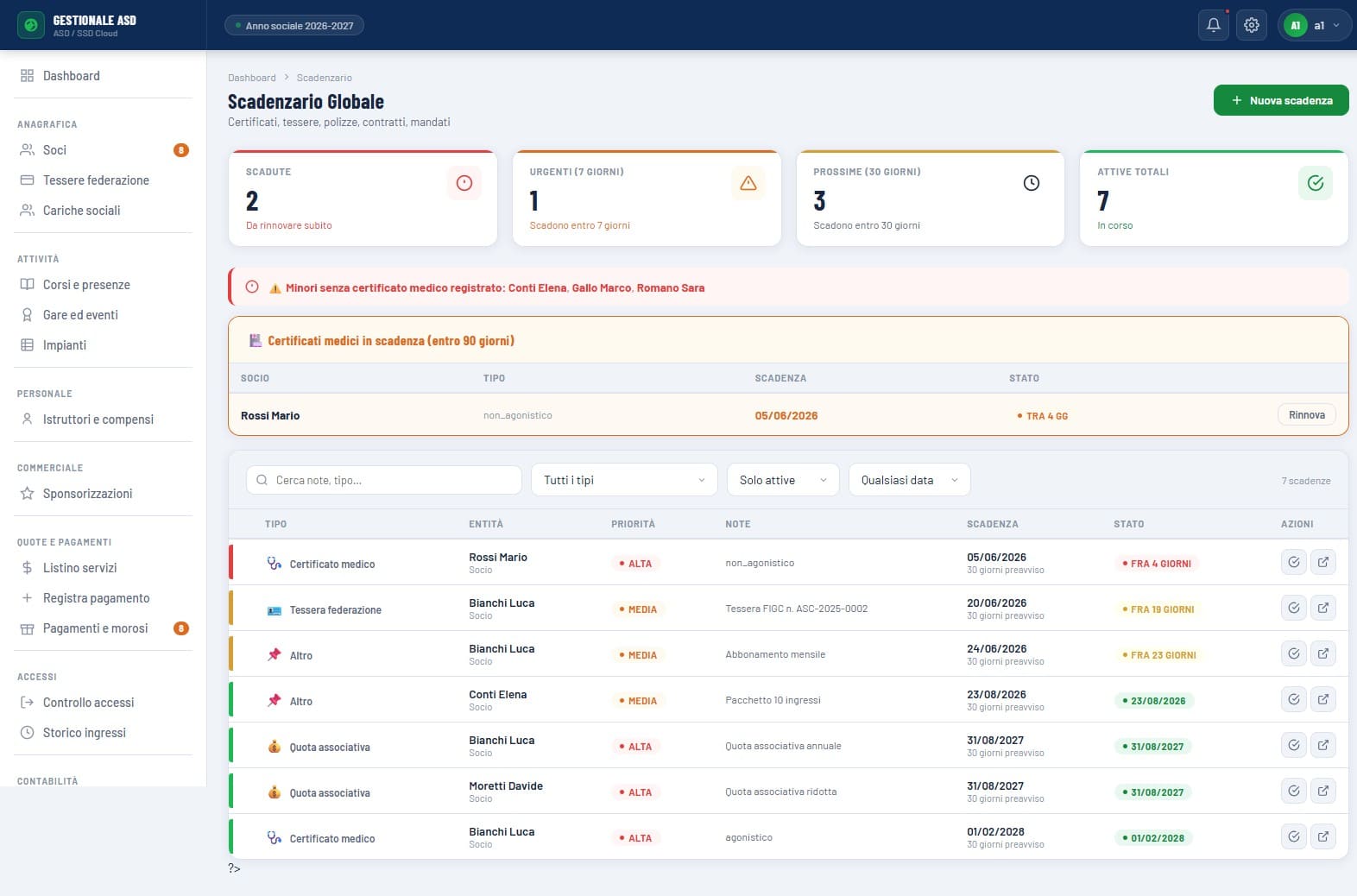Screen dimensions: 1357x896
Task: Click the Anno sociale 2026-2027 selector
Action: (294, 25)
